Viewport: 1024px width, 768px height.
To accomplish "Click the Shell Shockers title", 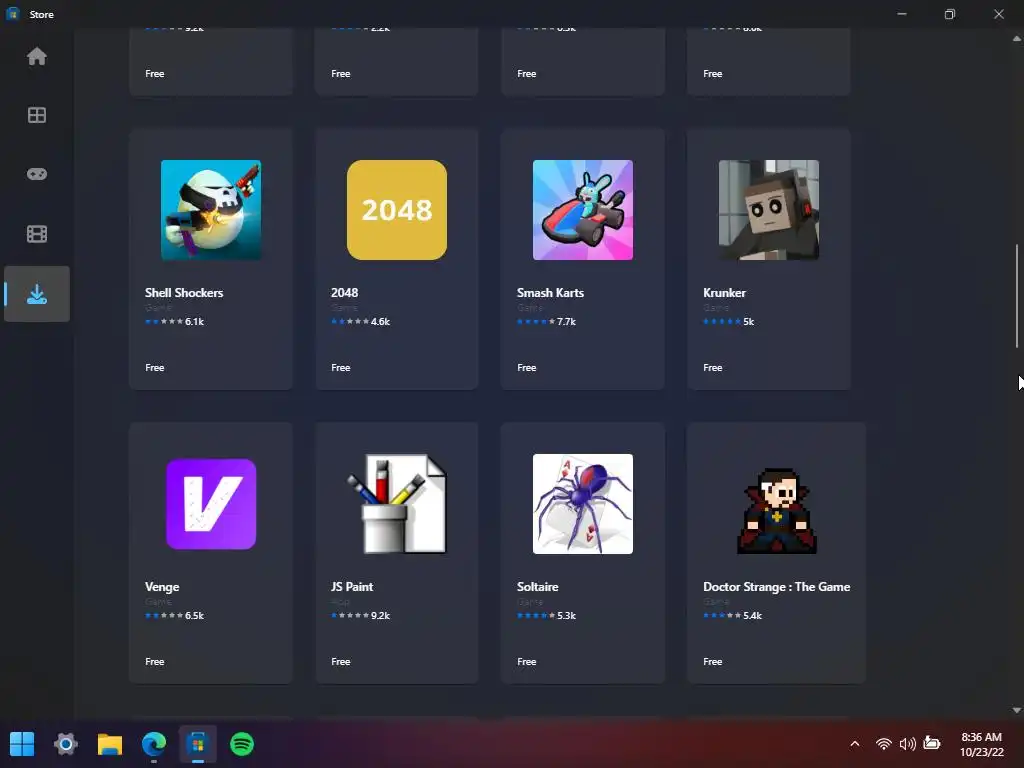I will [x=184, y=293].
